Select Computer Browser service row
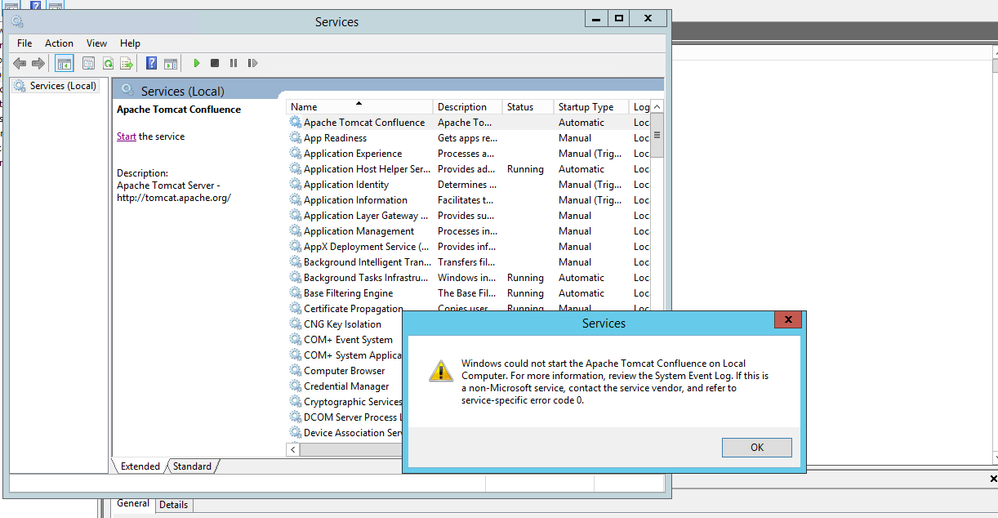 pos(345,370)
